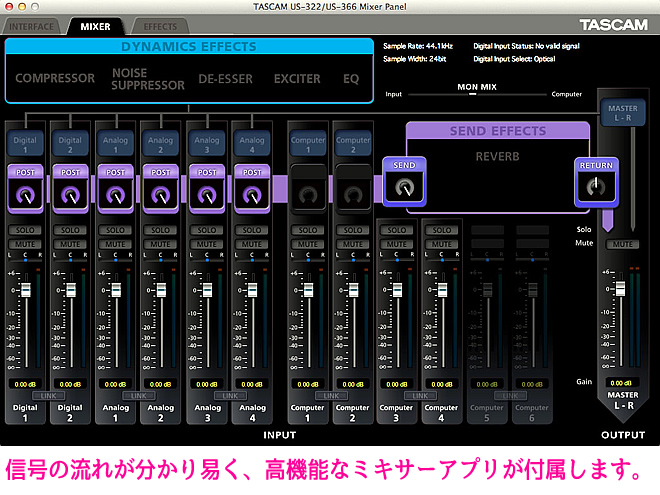Solo the Computer 4 channel
The image size is (660, 495).
click(442, 230)
